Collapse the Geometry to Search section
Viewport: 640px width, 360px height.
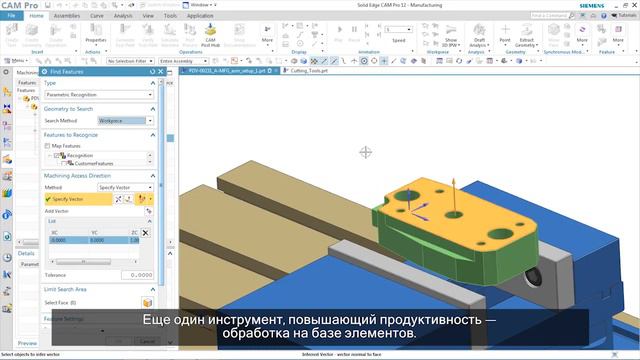153,109
